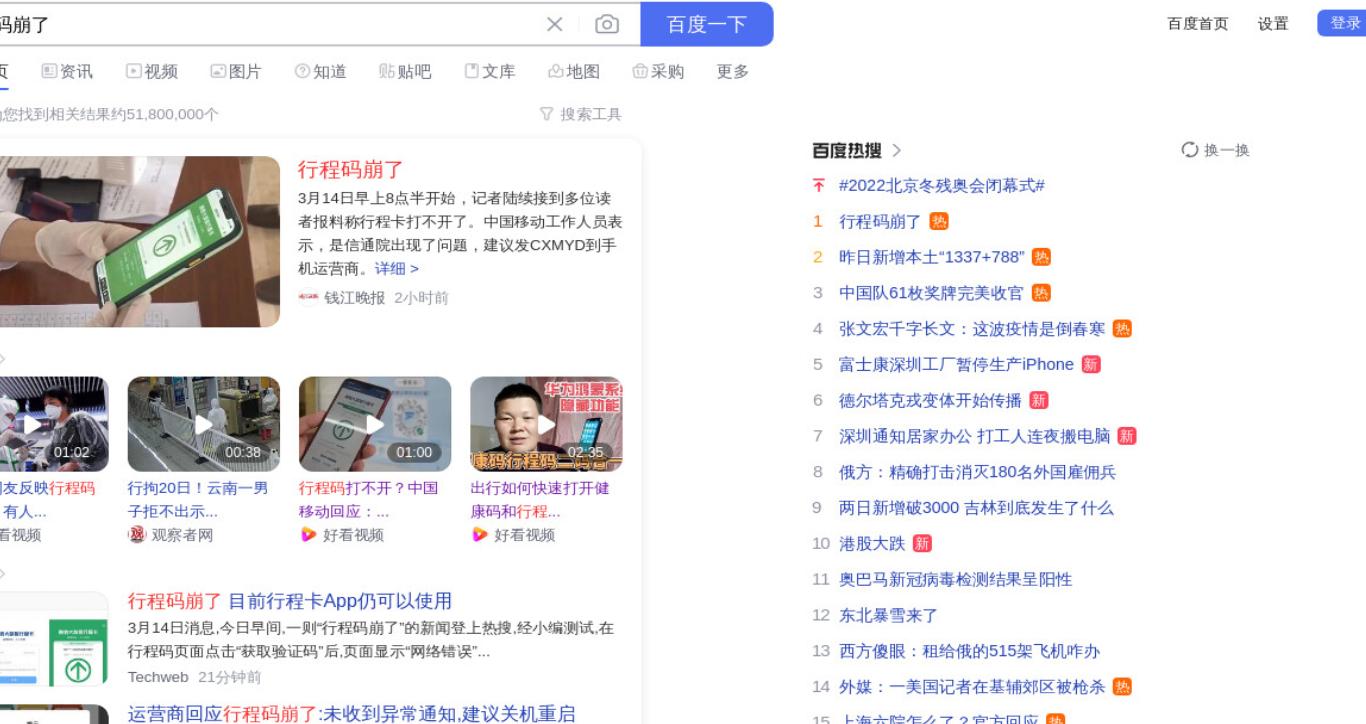This screenshot has height=724, width=1366.
Task: Play the 02:35 video thumbnail
Action: pos(546,424)
